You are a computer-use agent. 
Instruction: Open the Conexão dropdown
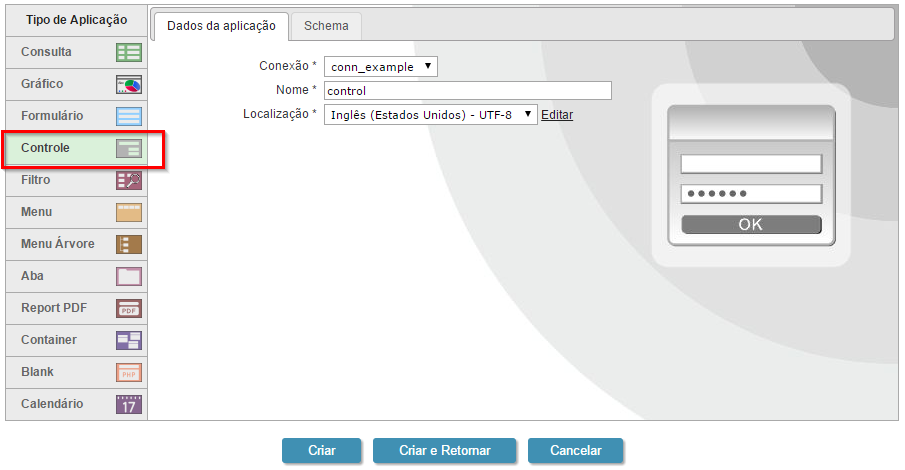381,67
